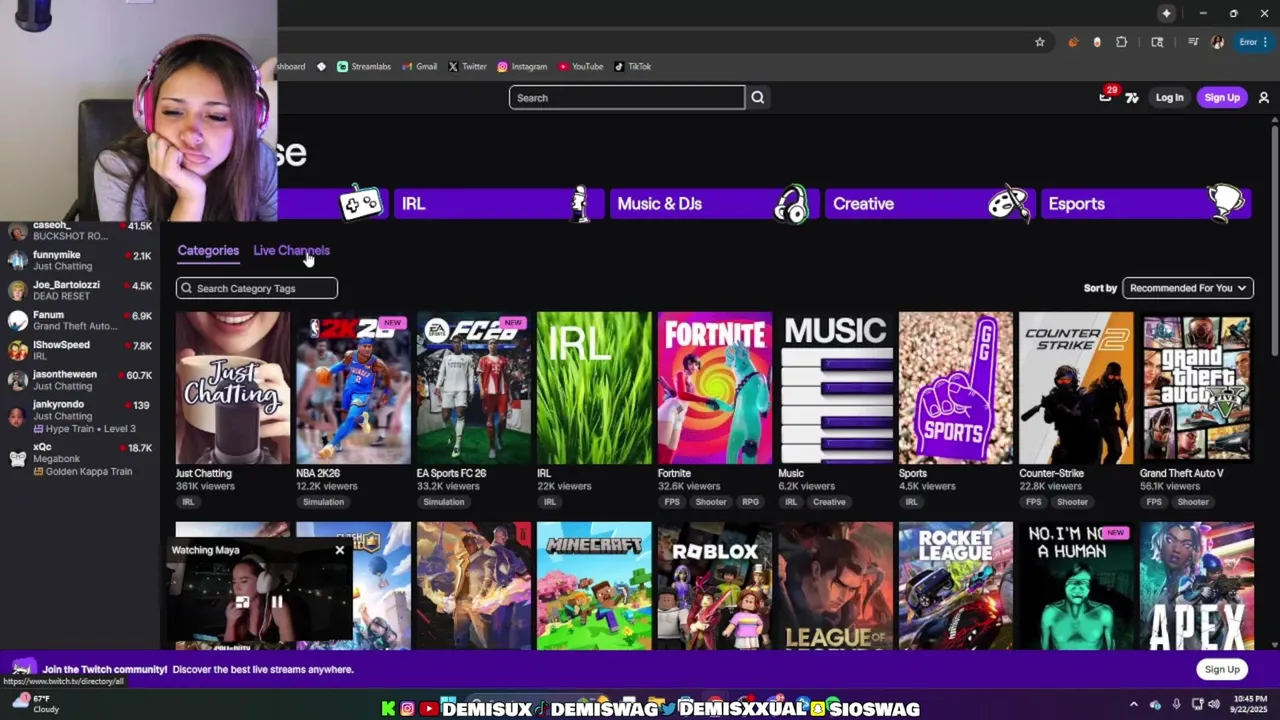The image size is (1280, 720).
Task: Click the microphone icon in the system tray
Action: [1176, 704]
